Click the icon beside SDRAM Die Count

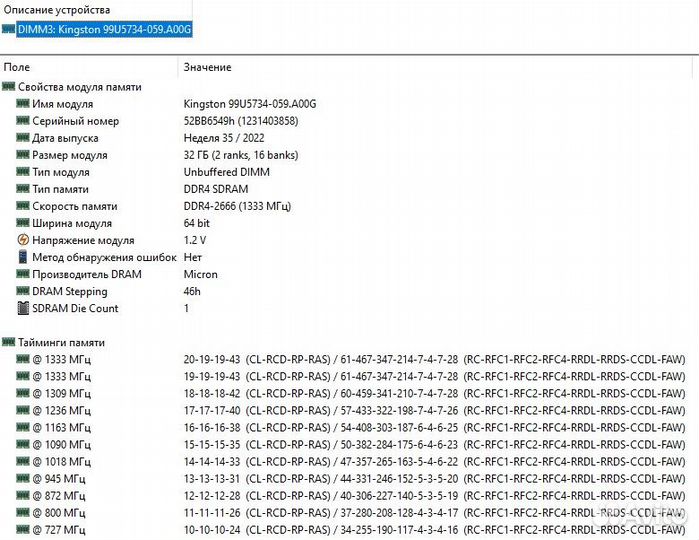23,308
